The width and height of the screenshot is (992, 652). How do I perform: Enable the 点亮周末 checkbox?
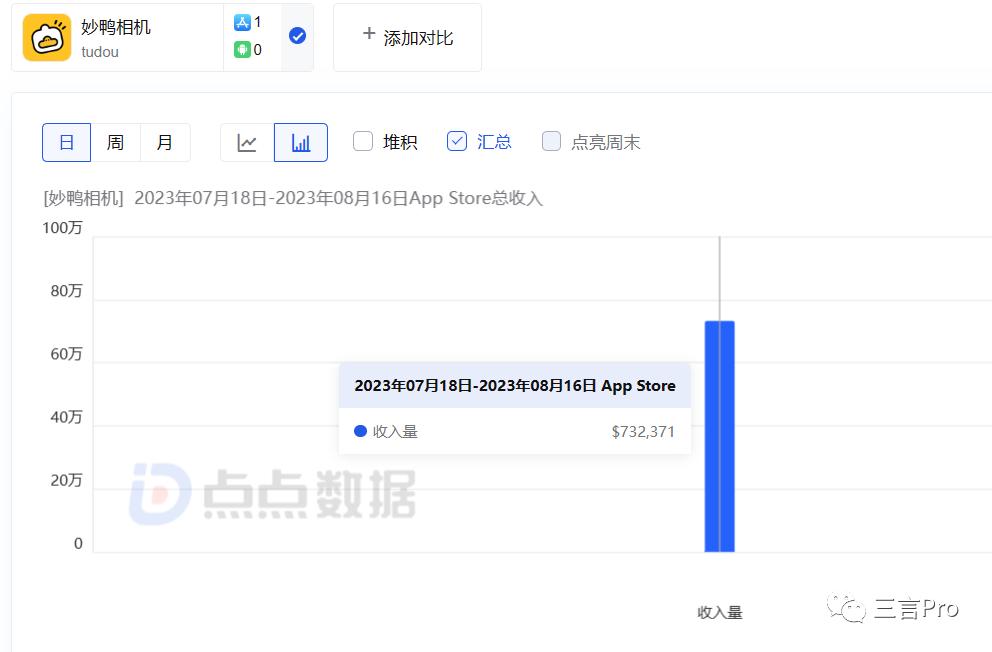click(551, 141)
